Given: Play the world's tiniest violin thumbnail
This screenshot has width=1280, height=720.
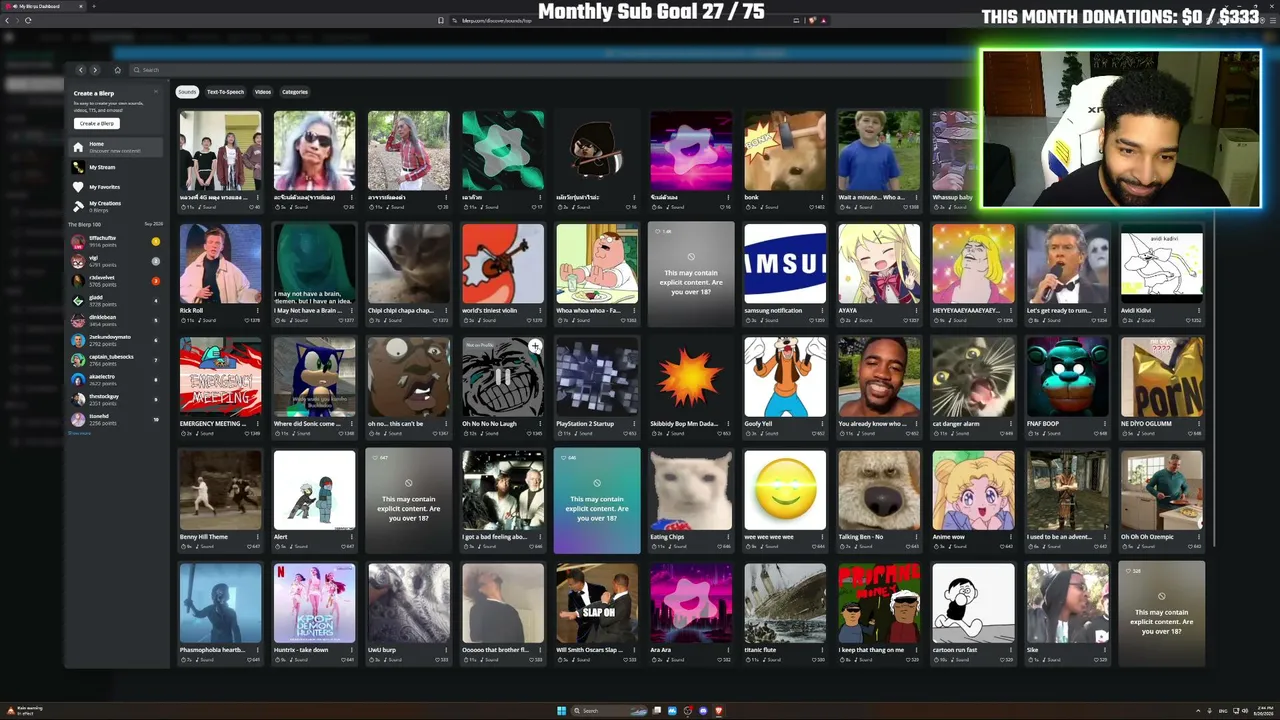Looking at the screenshot, I should pyautogui.click(x=503, y=263).
